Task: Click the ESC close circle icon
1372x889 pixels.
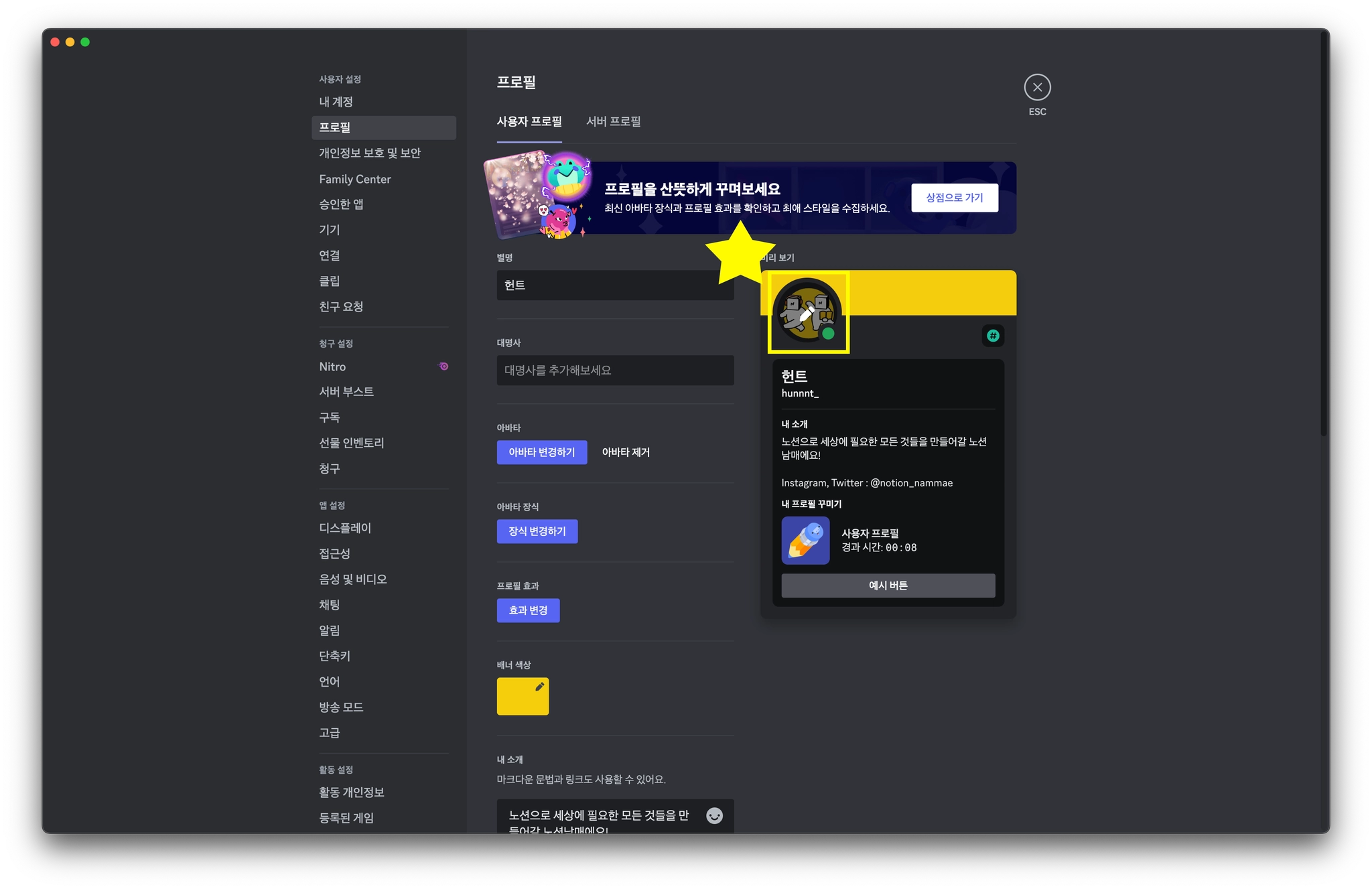Action: (x=1037, y=87)
